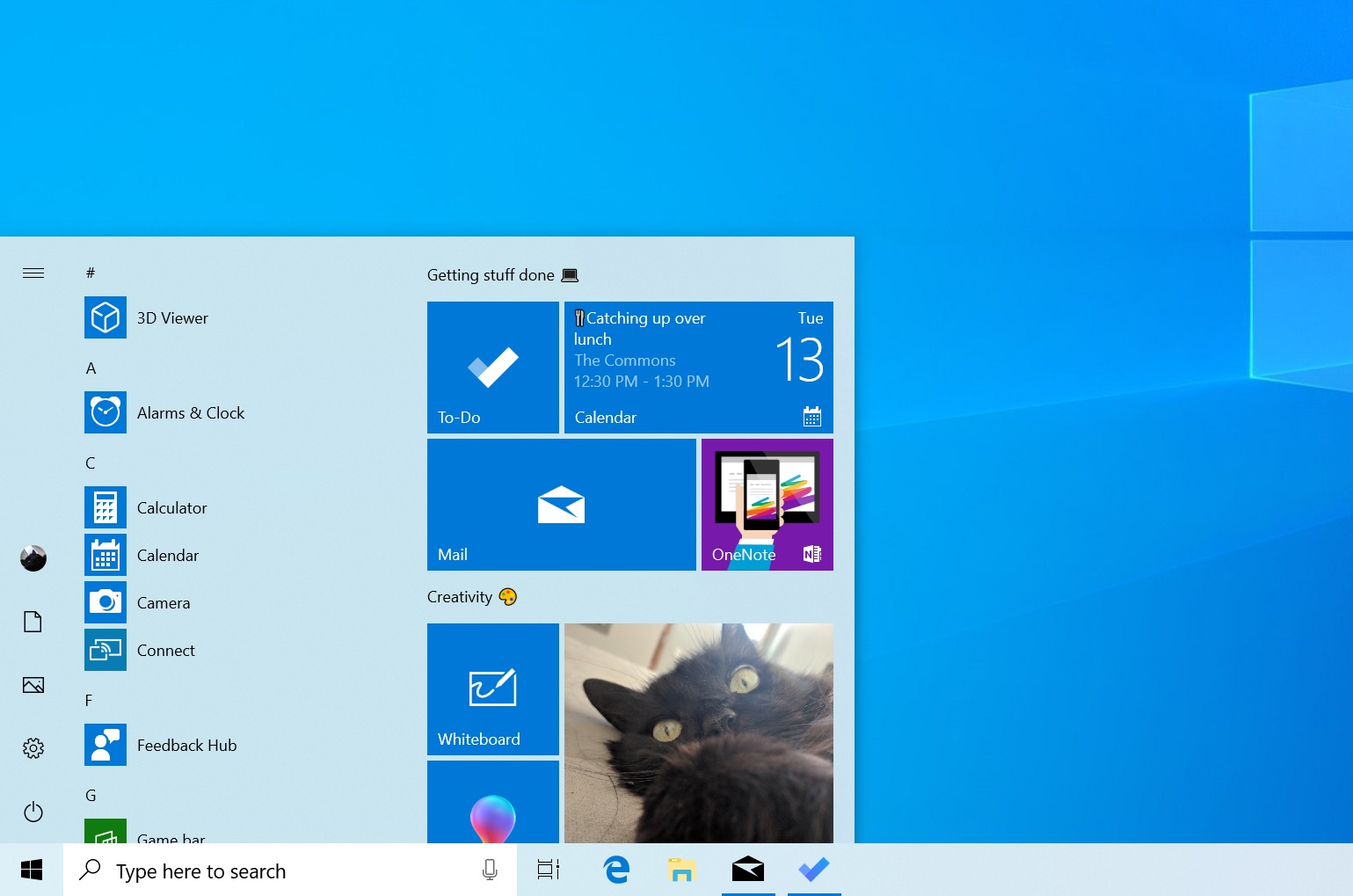Select the letter A section header
The width and height of the screenshot is (1353, 896).
click(91, 368)
